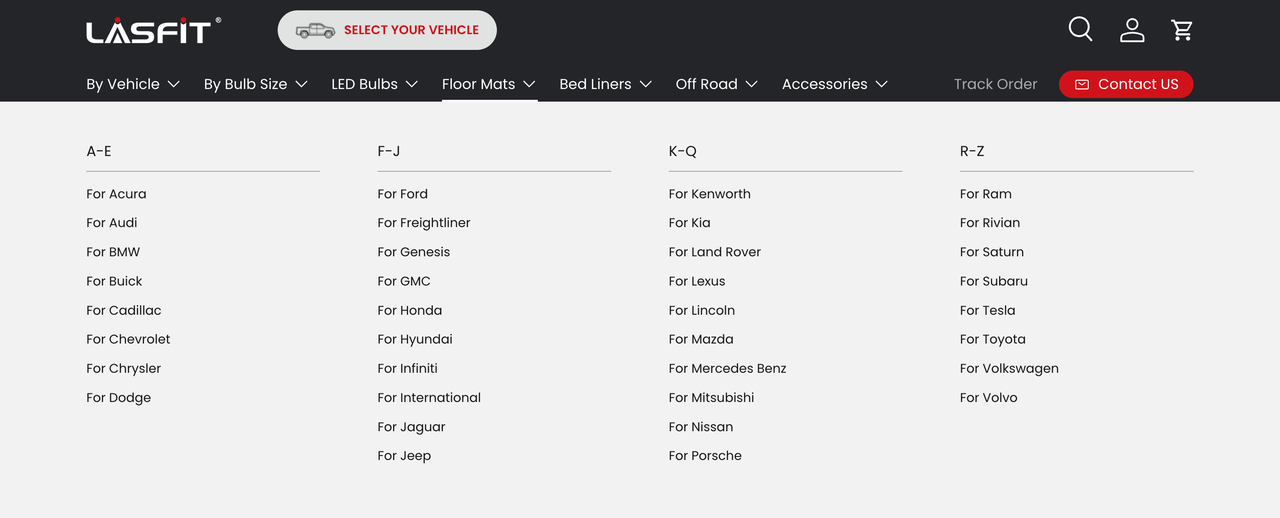
Task: Open For Dodge floor mats
Action: coord(119,397)
